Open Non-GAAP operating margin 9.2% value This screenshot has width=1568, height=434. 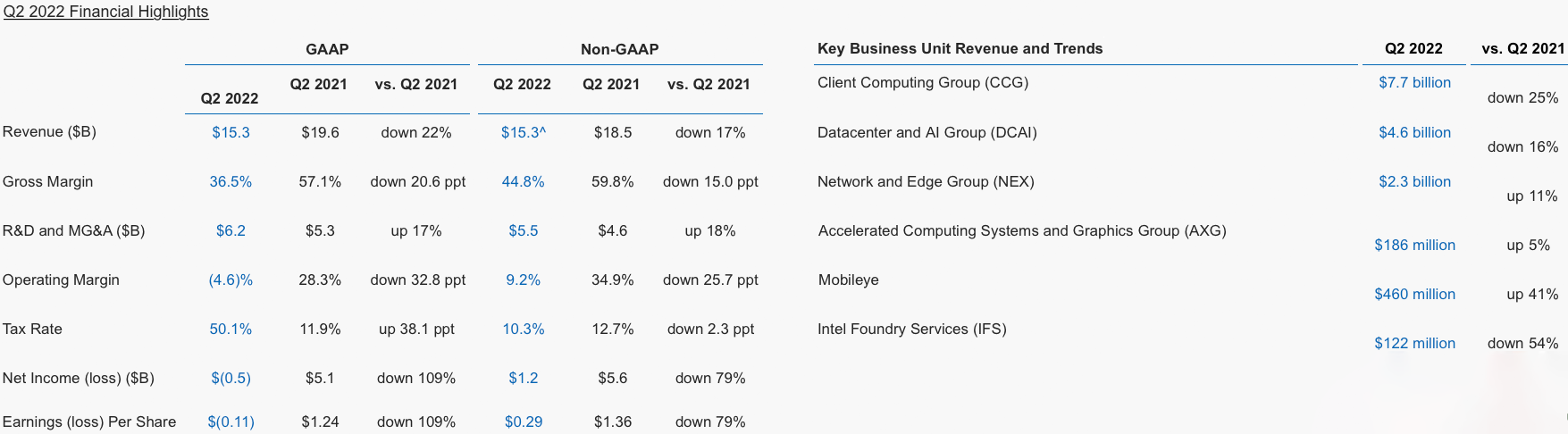tap(523, 280)
